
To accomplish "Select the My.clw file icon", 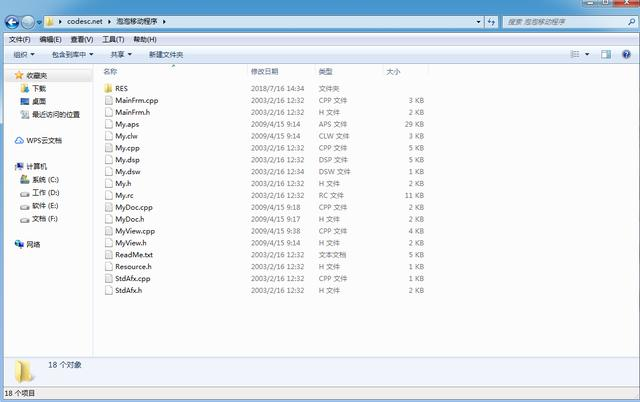I will pyautogui.click(x=108, y=136).
